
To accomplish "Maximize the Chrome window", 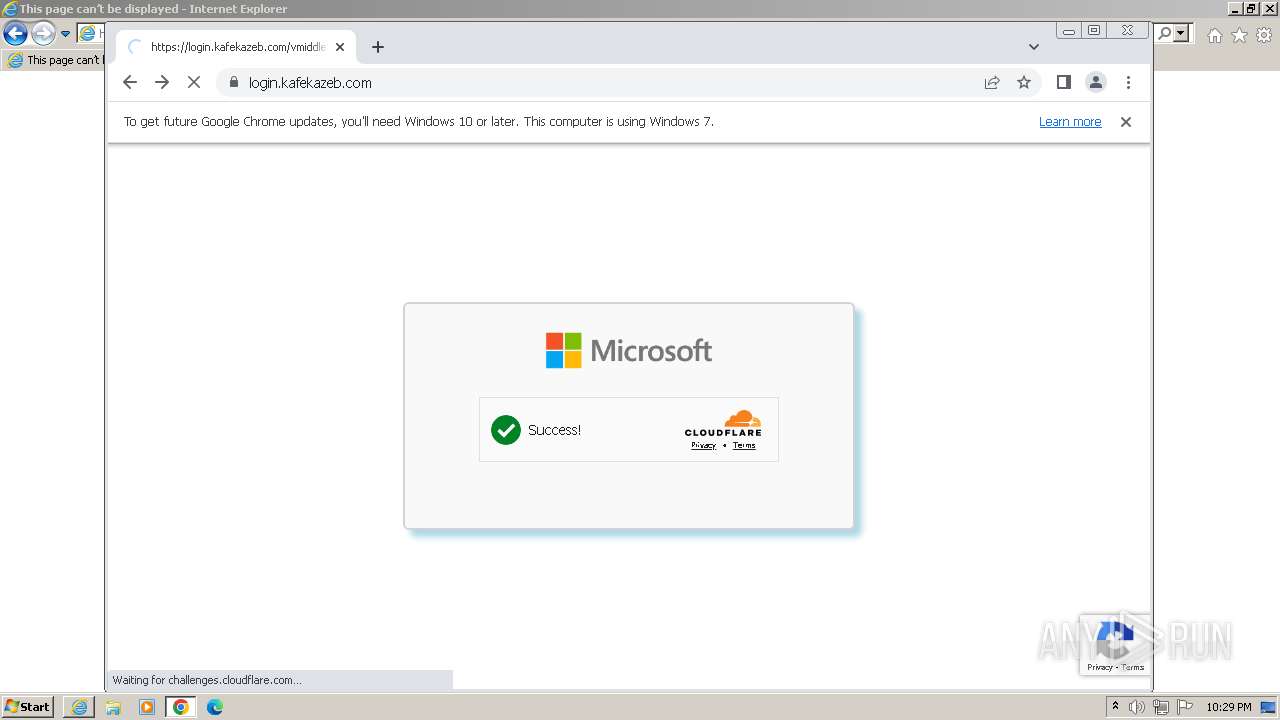I will click(x=1094, y=31).
